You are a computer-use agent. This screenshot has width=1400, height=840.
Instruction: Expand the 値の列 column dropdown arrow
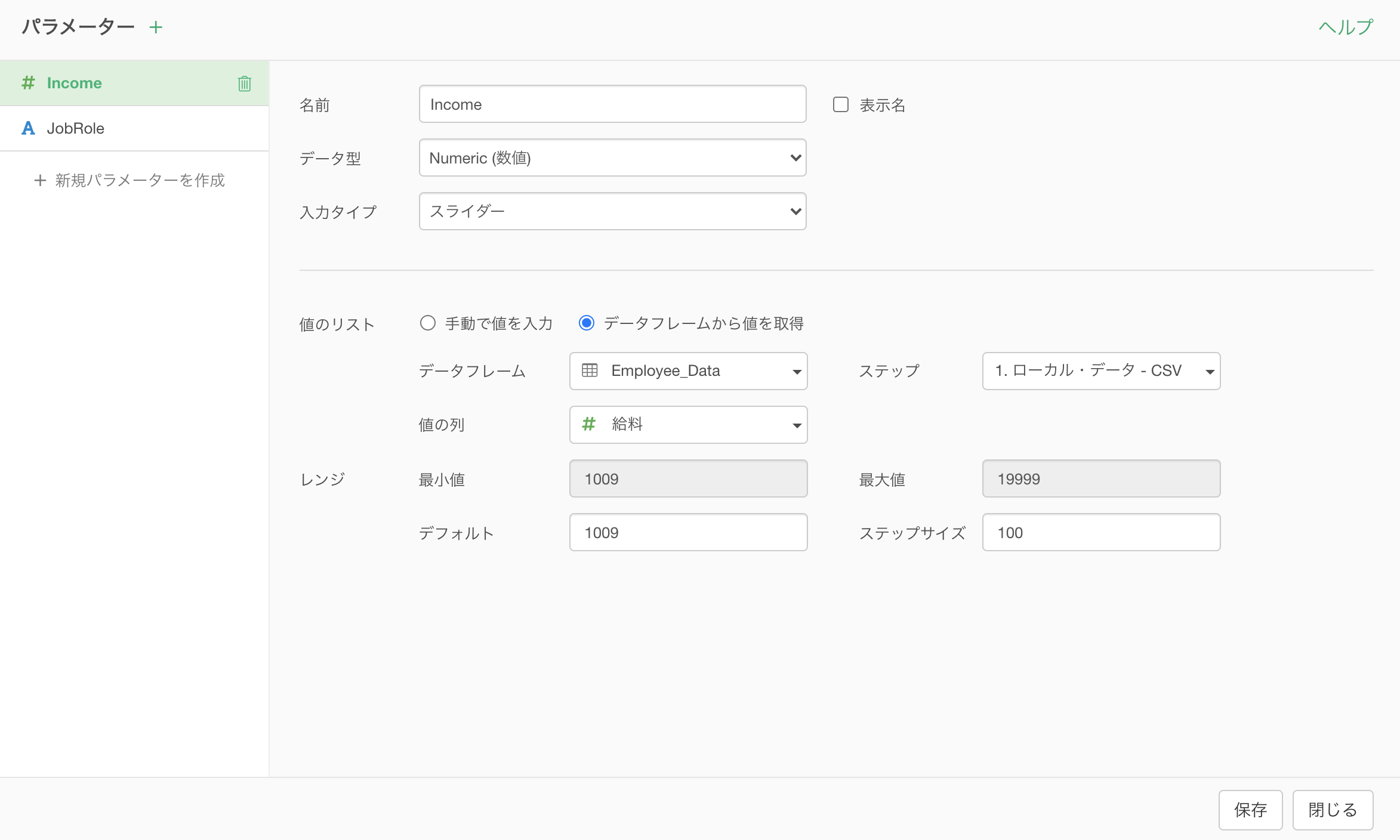(796, 425)
